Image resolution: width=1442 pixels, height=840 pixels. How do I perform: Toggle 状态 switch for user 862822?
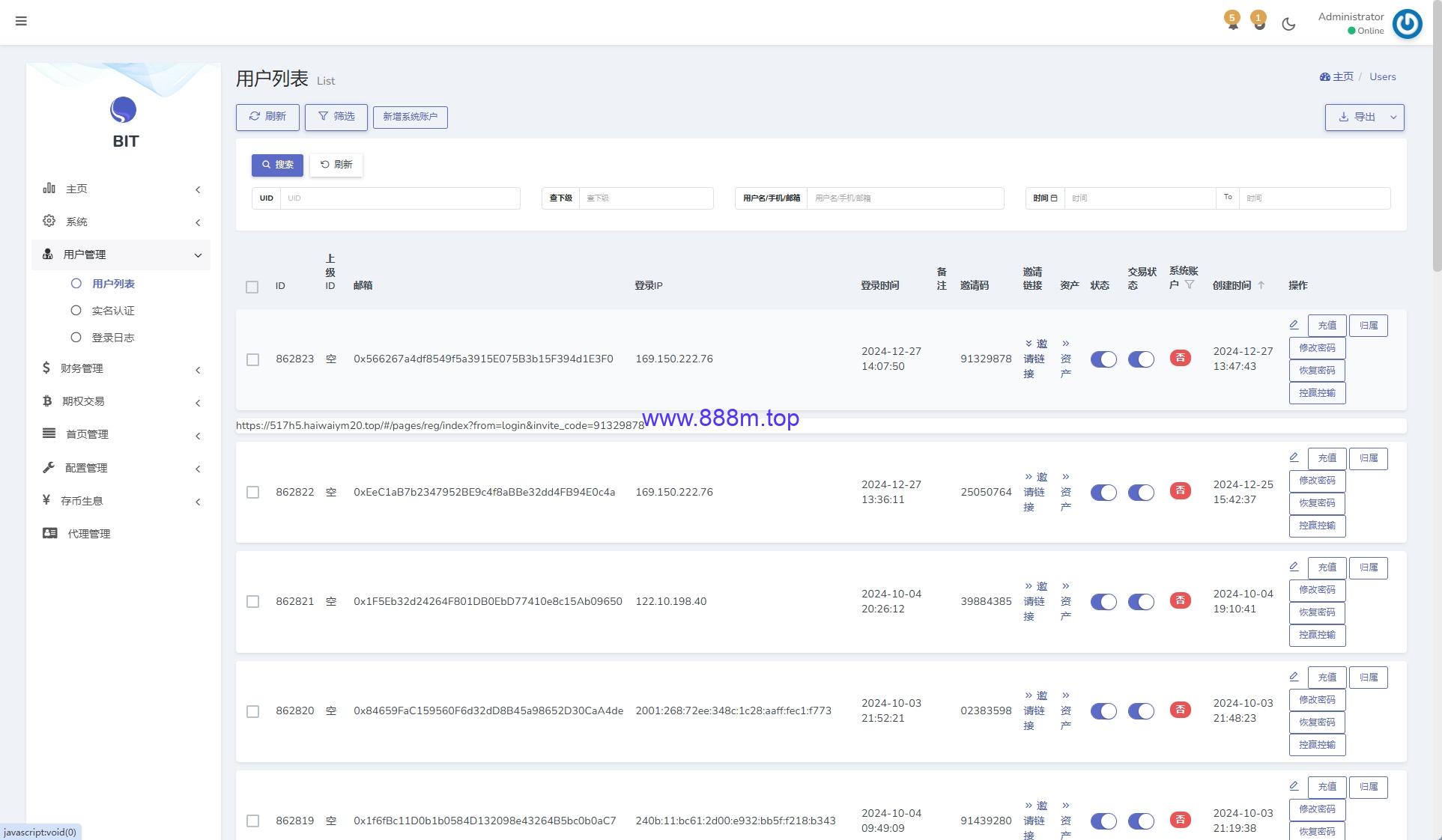pyautogui.click(x=1103, y=492)
